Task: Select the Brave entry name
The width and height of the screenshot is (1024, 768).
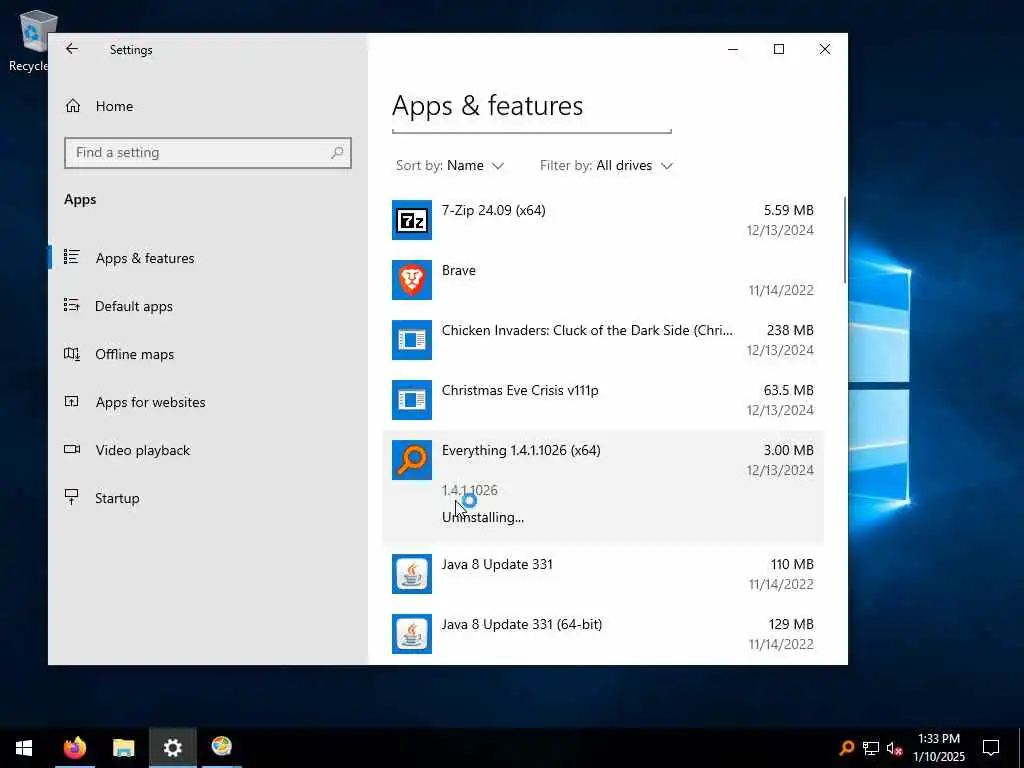Action: tap(458, 270)
